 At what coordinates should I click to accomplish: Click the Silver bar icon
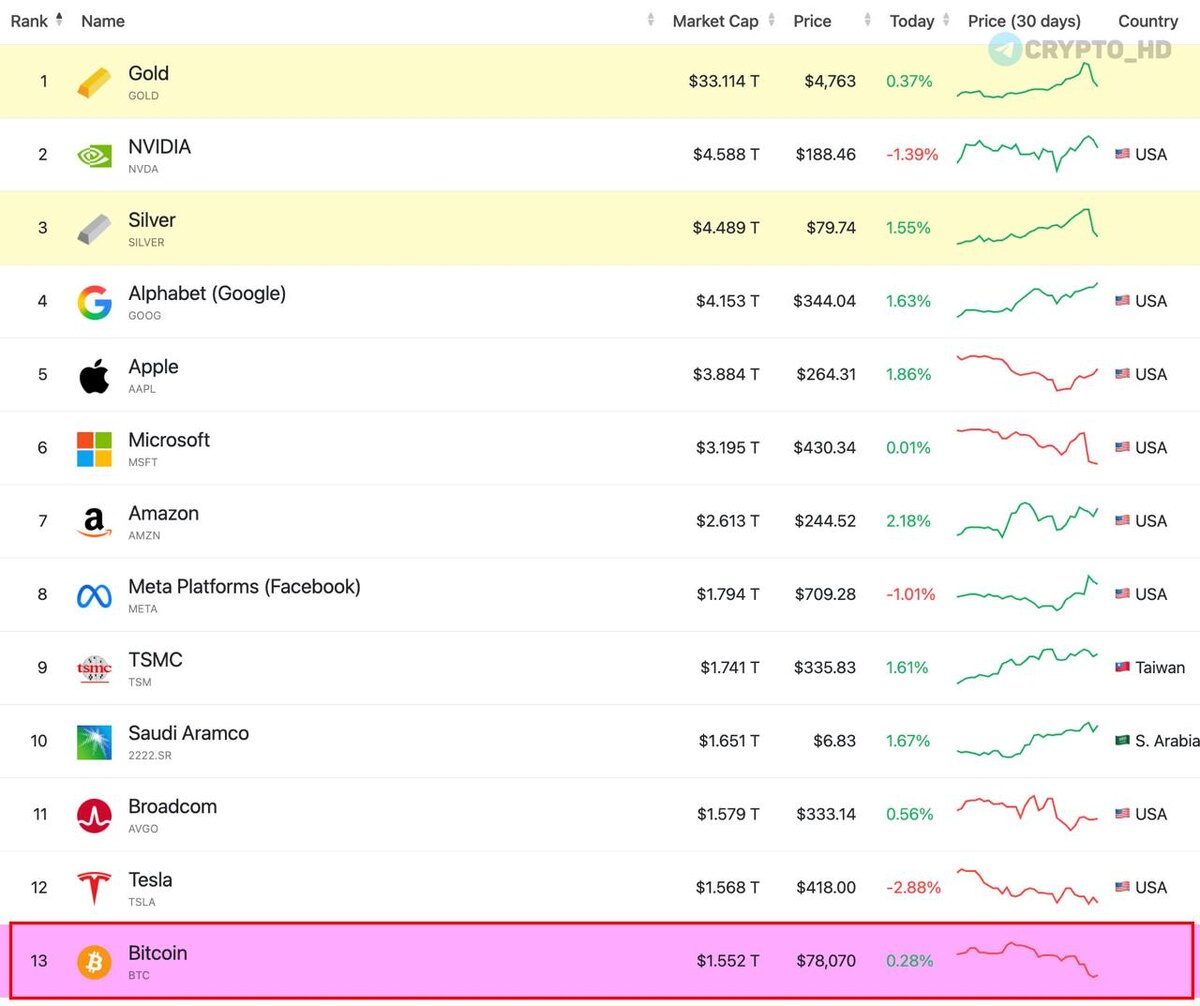95,229
